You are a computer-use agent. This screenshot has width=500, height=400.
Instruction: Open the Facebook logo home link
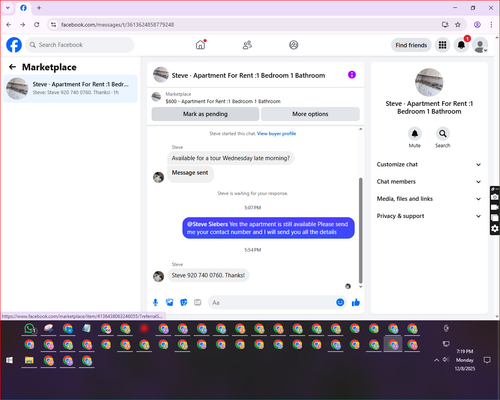[x=14, y=45]
